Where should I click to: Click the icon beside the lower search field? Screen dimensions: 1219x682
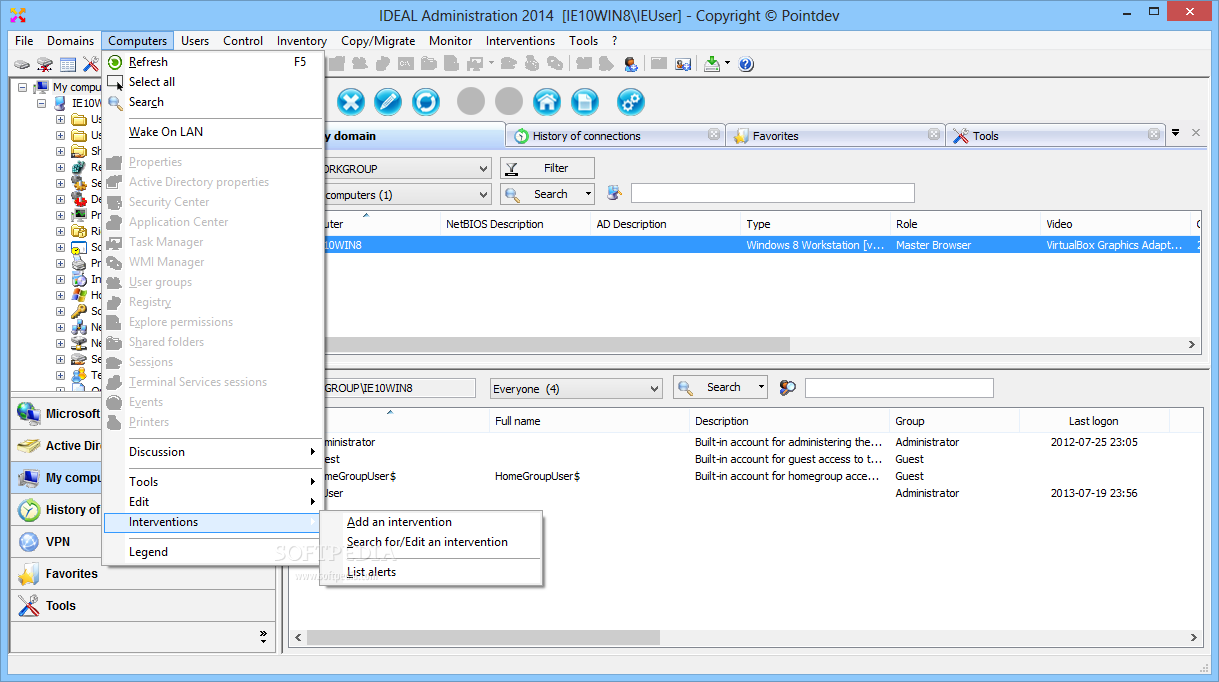pos(788,388)
